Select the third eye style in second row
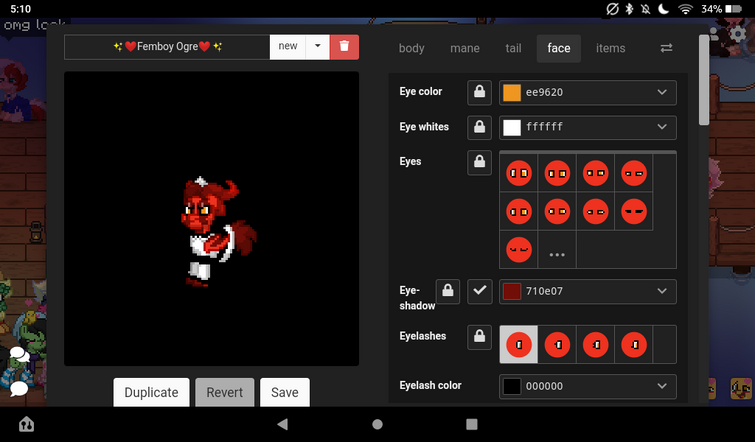The height and width of the screenshot is (442, 755). click(596, 211)
